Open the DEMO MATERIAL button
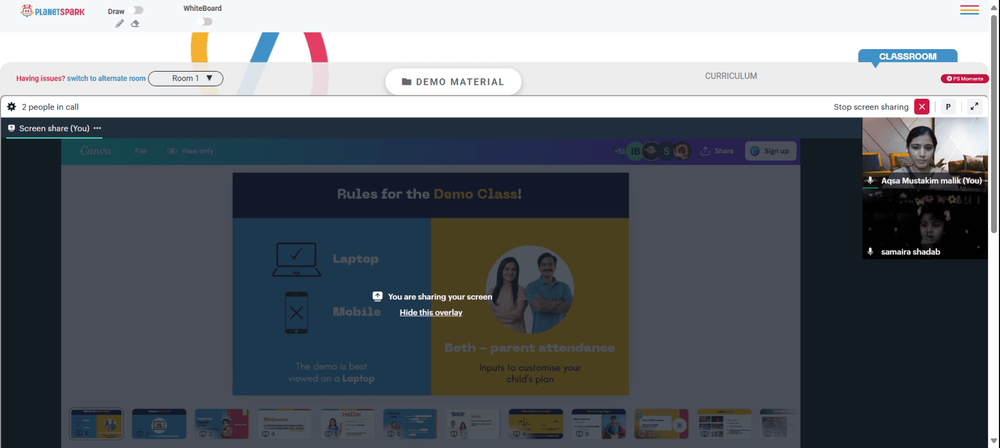 453,82
